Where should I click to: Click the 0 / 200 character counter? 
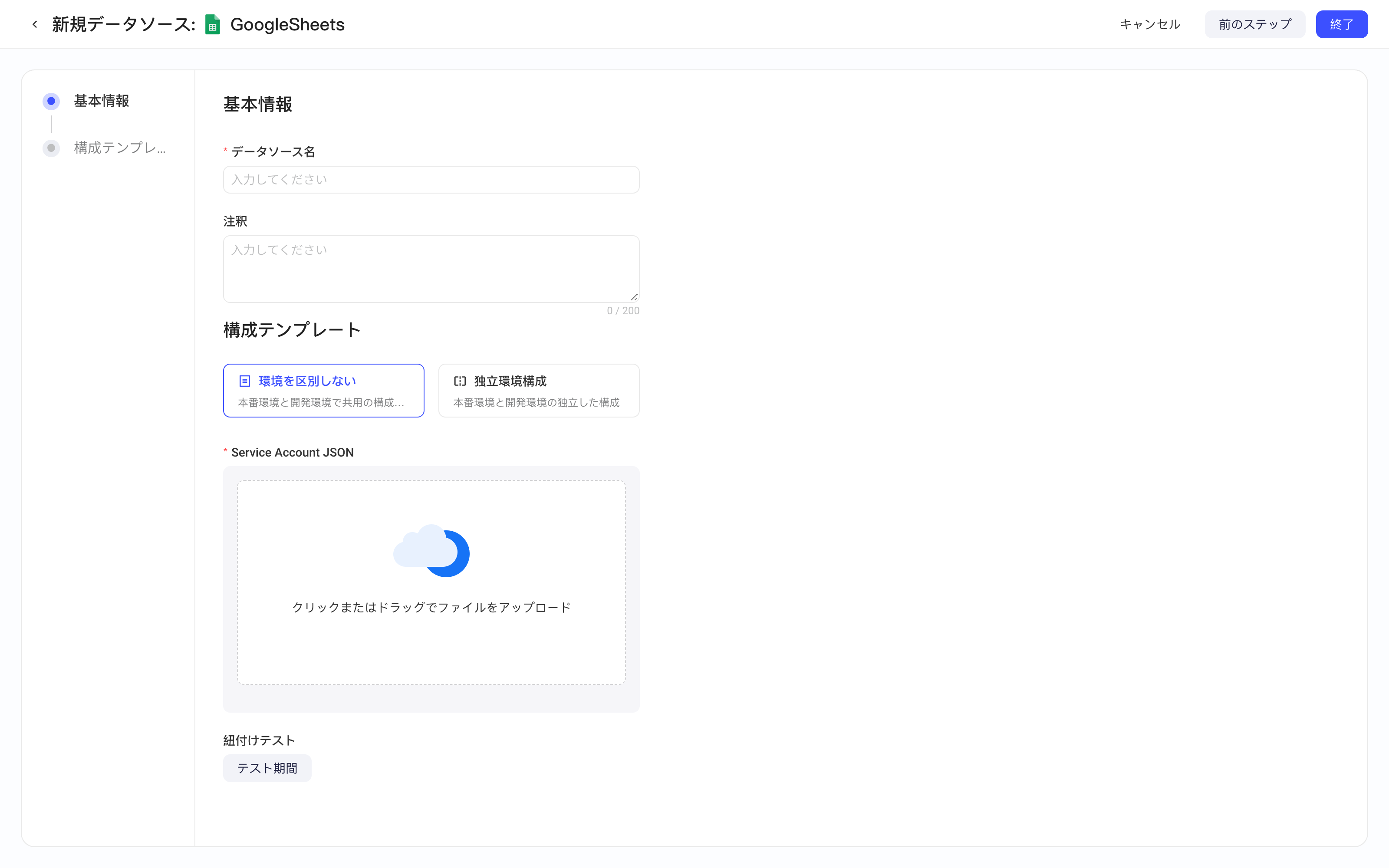[x=623, y=311]
